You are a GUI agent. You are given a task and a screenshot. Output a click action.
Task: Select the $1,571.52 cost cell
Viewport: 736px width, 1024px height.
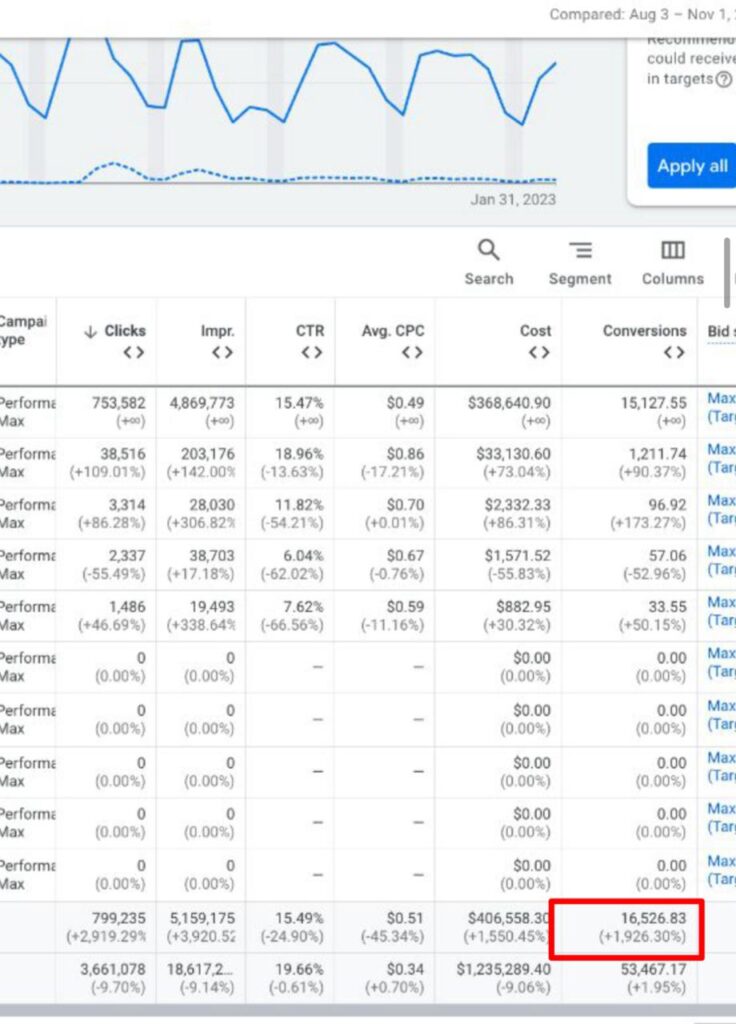[x=498, y=565]
